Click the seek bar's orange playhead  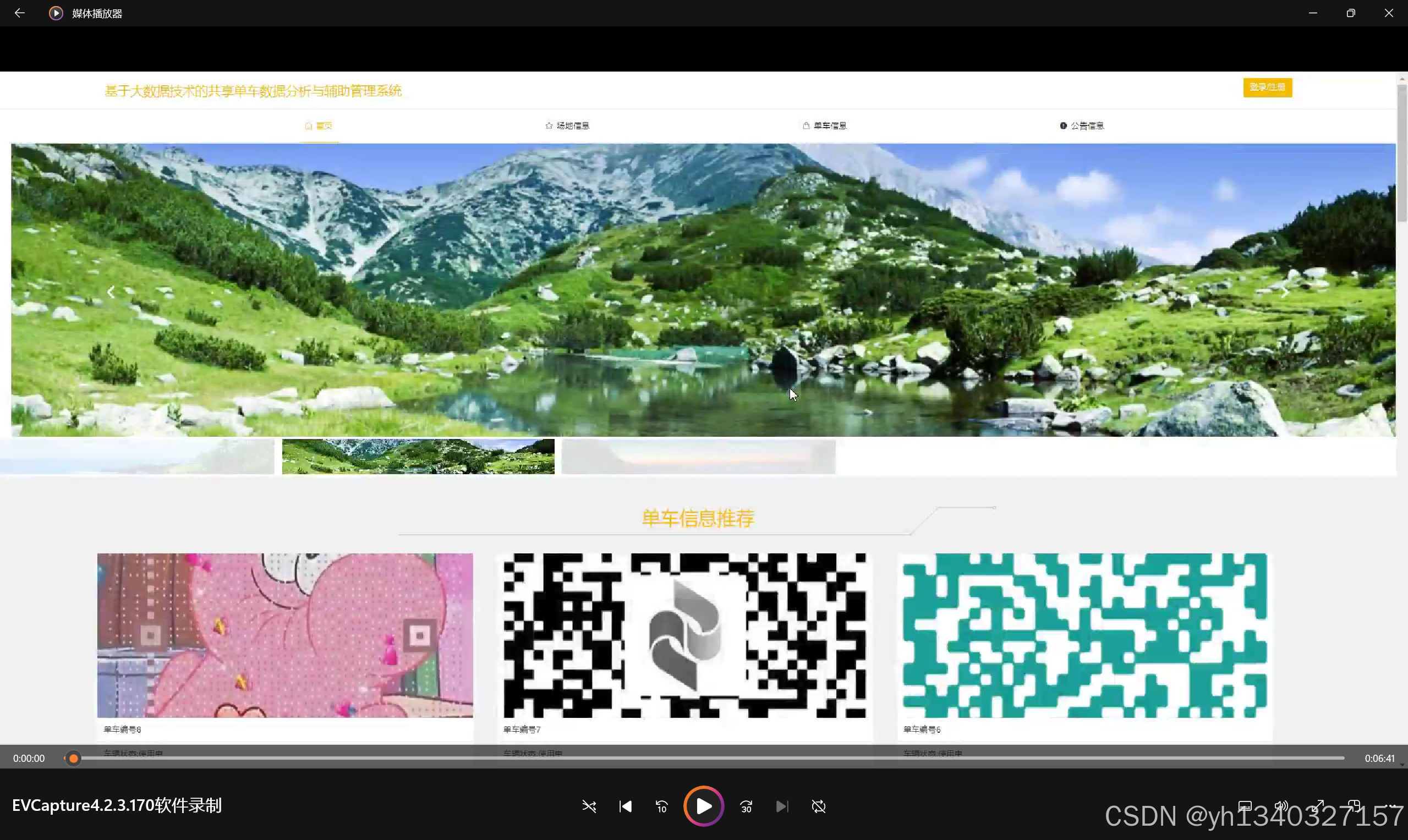point(74,759)
